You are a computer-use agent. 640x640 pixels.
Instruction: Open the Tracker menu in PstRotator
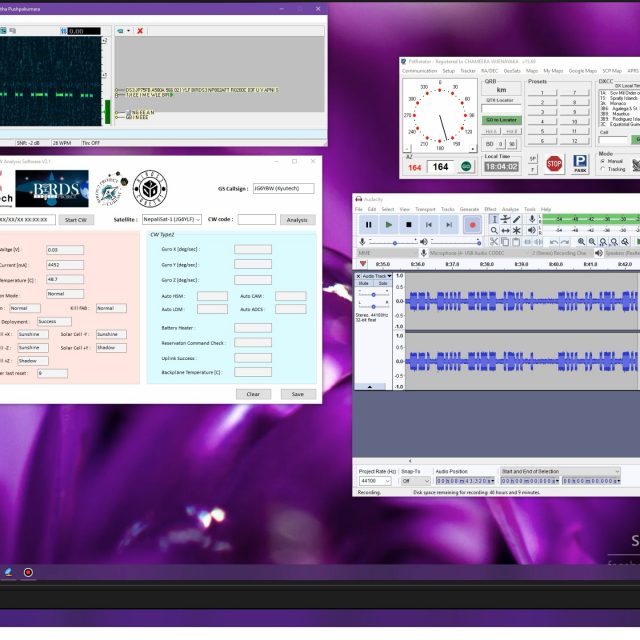click(468, 71)
